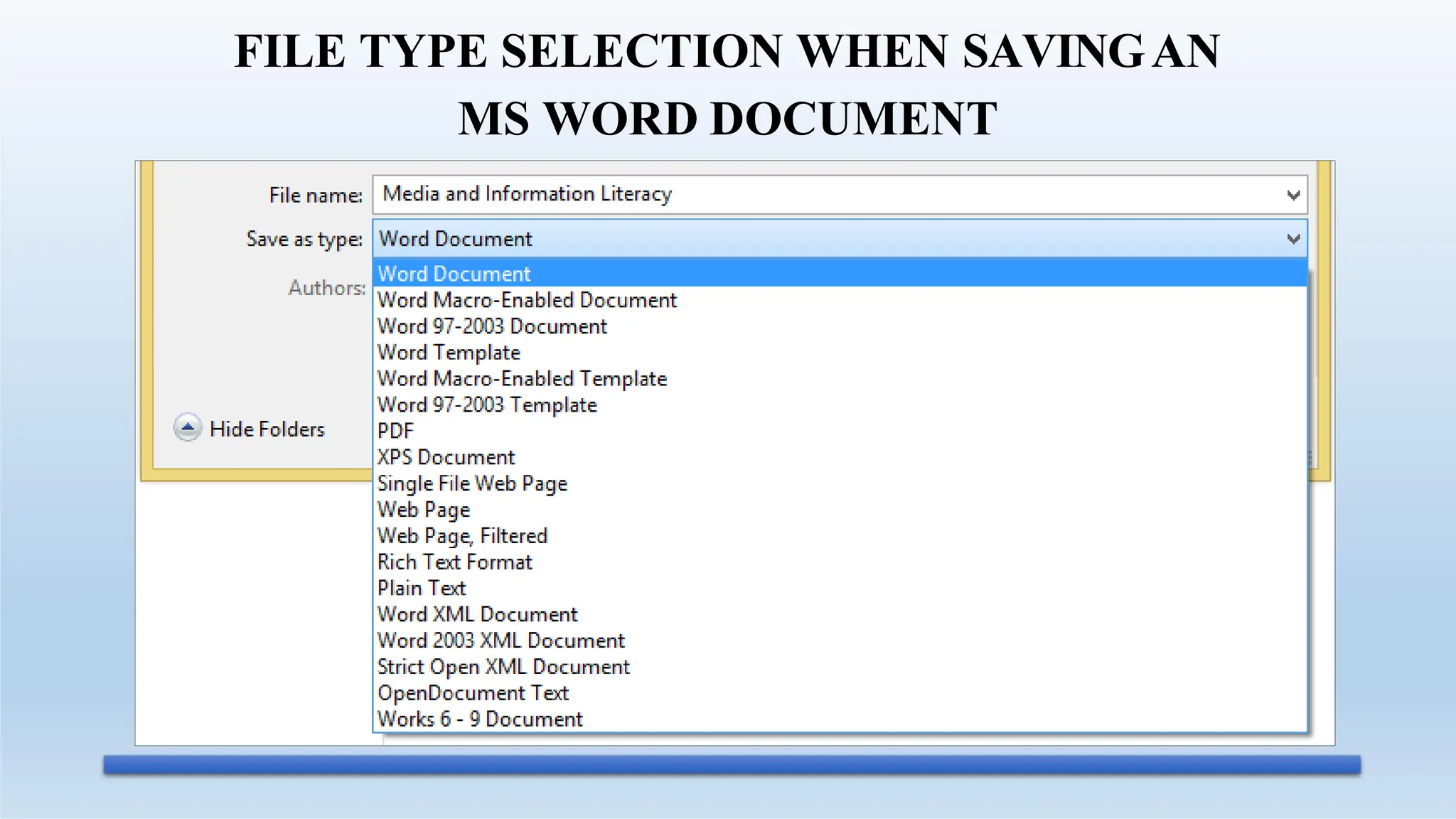Choose Single File Web Page
Image resolution: width=1456 pixels, height=819 pixels.
pyautogui.click(x=840, y=483)
